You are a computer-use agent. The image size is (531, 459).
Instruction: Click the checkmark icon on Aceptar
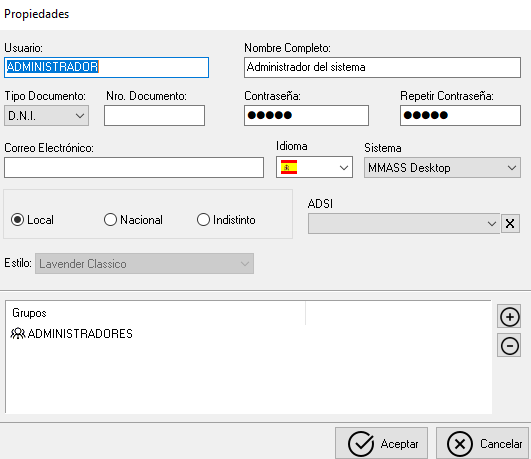coord(361,443)
